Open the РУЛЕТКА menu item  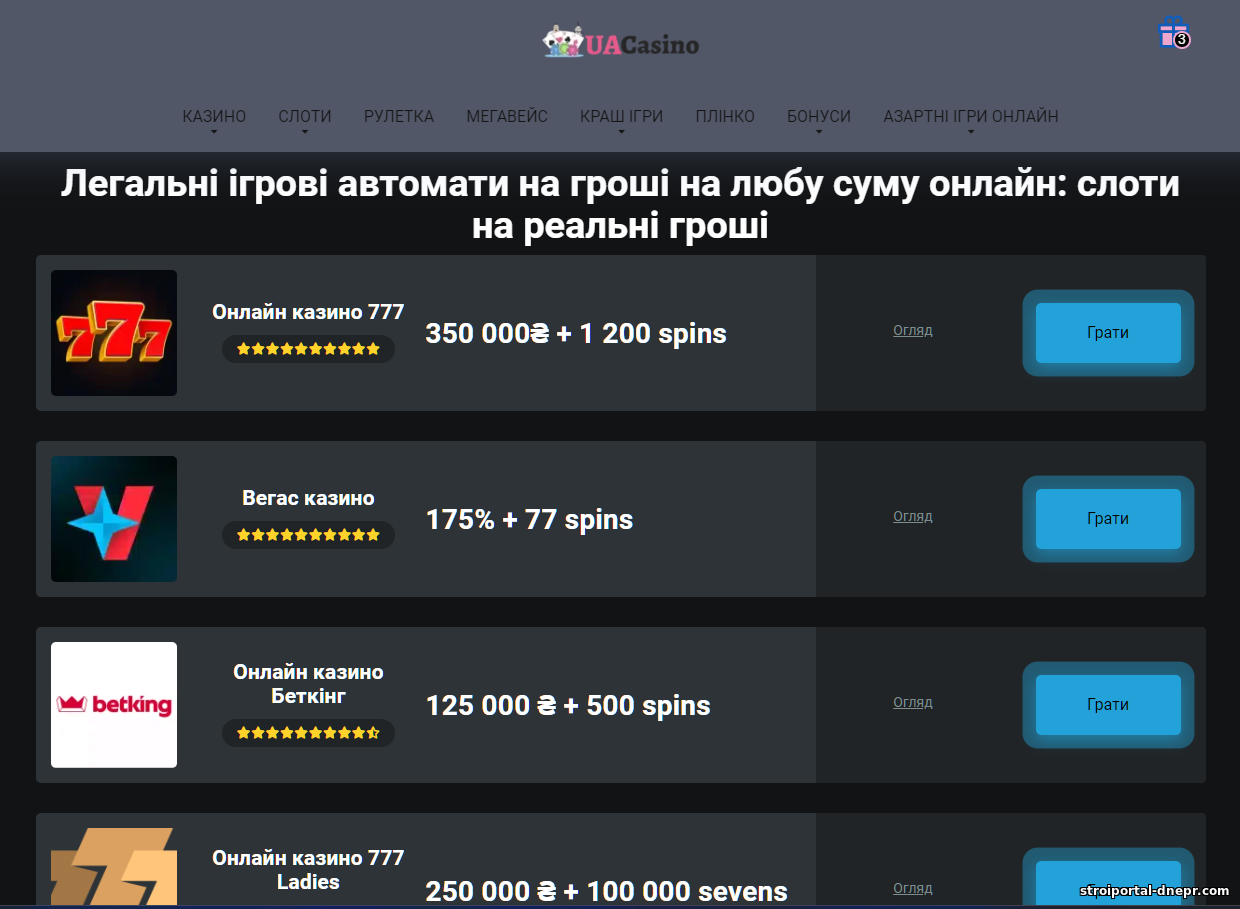399,117
